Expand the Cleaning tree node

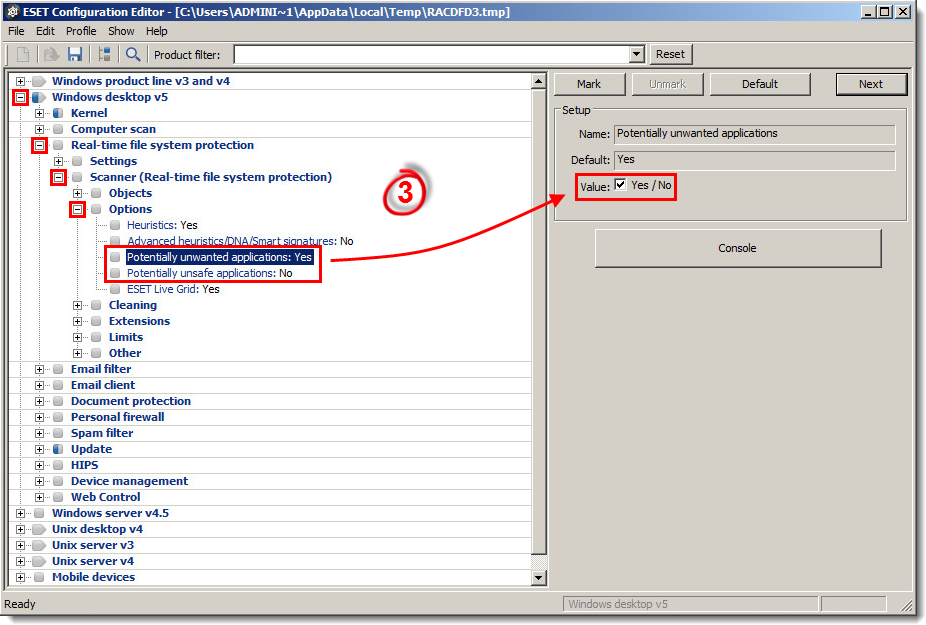tap(78, 305)
